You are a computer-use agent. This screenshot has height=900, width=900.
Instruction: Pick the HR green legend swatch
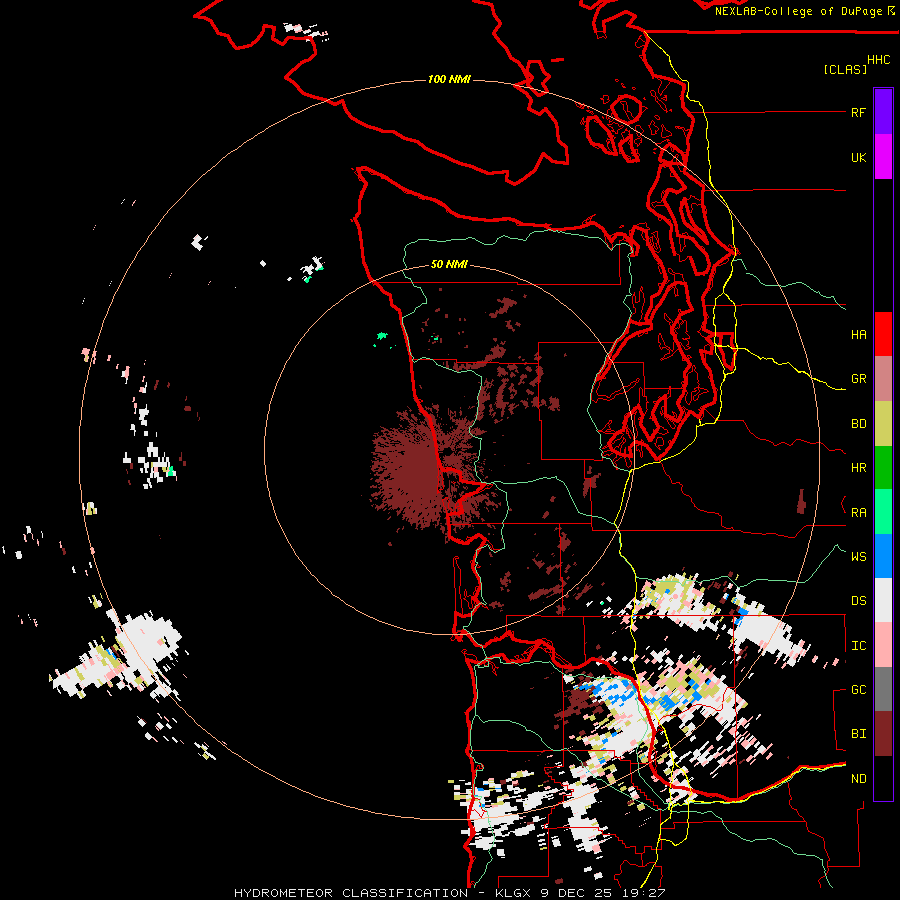click(883, 467)
